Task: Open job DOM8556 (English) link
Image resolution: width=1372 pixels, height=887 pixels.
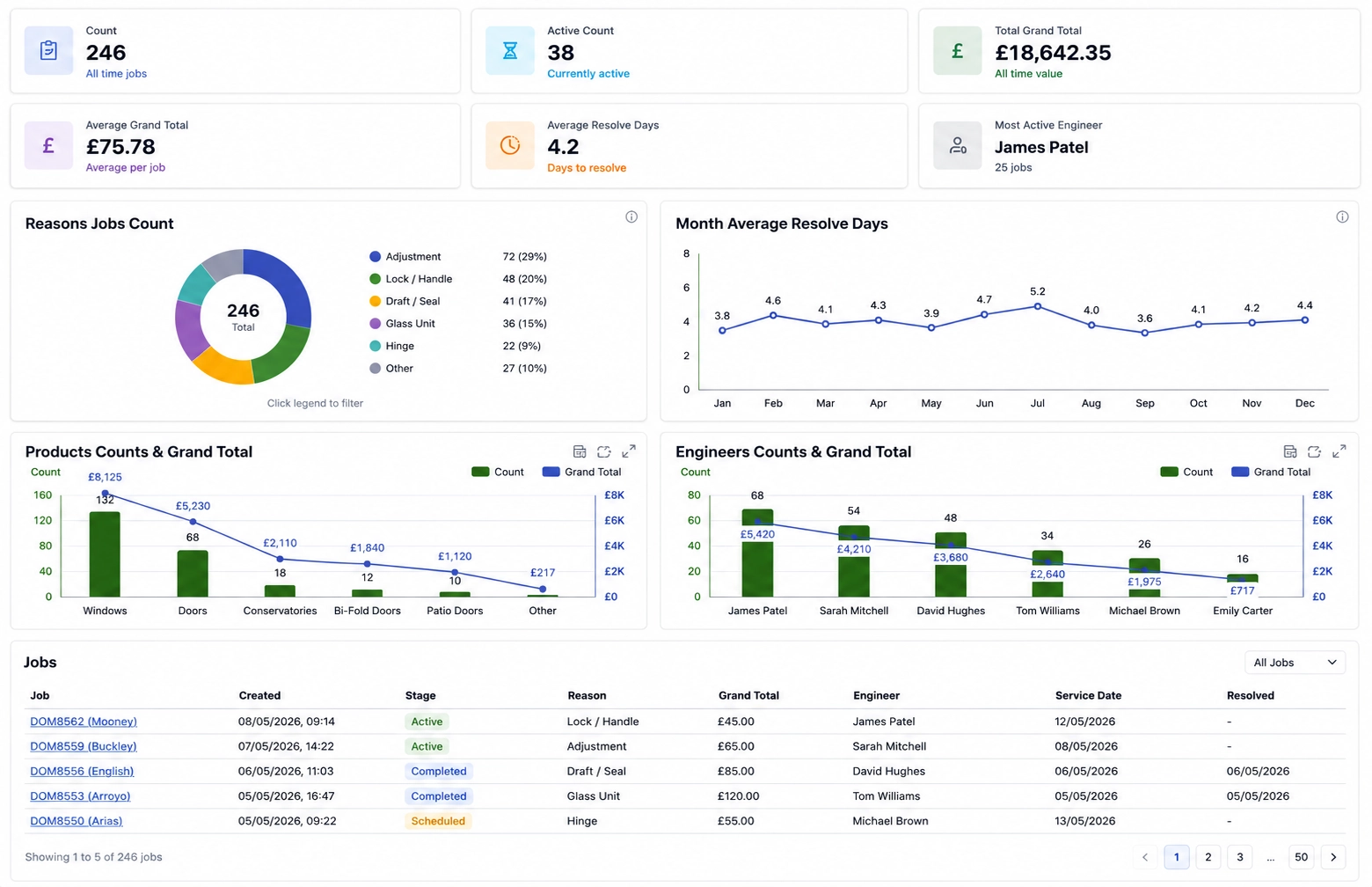Action: 82,772
